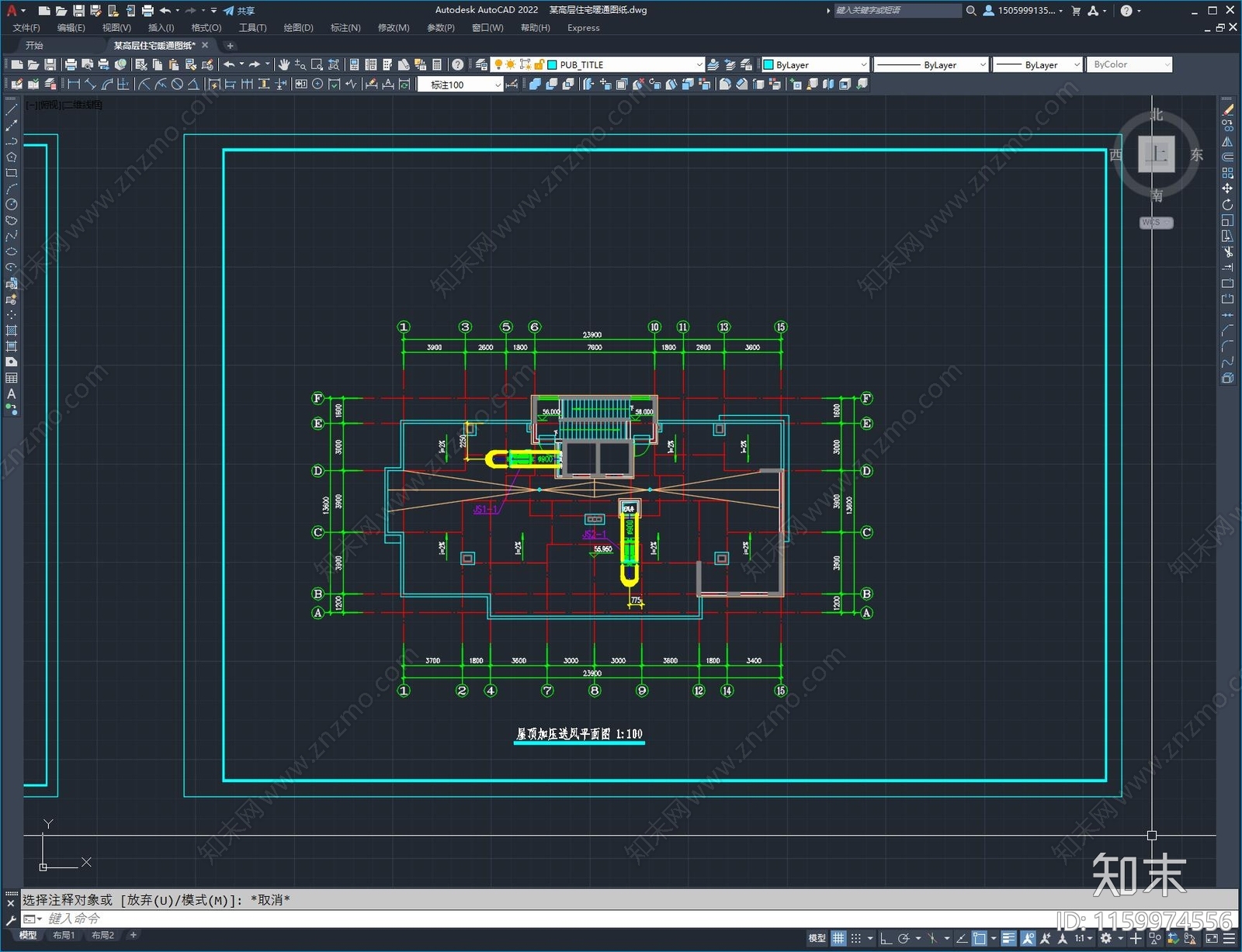Screen dimensions: 1242x952
Task: Toggle object snap in status bar
Action: pyautogui.click(x=980, y=938)
